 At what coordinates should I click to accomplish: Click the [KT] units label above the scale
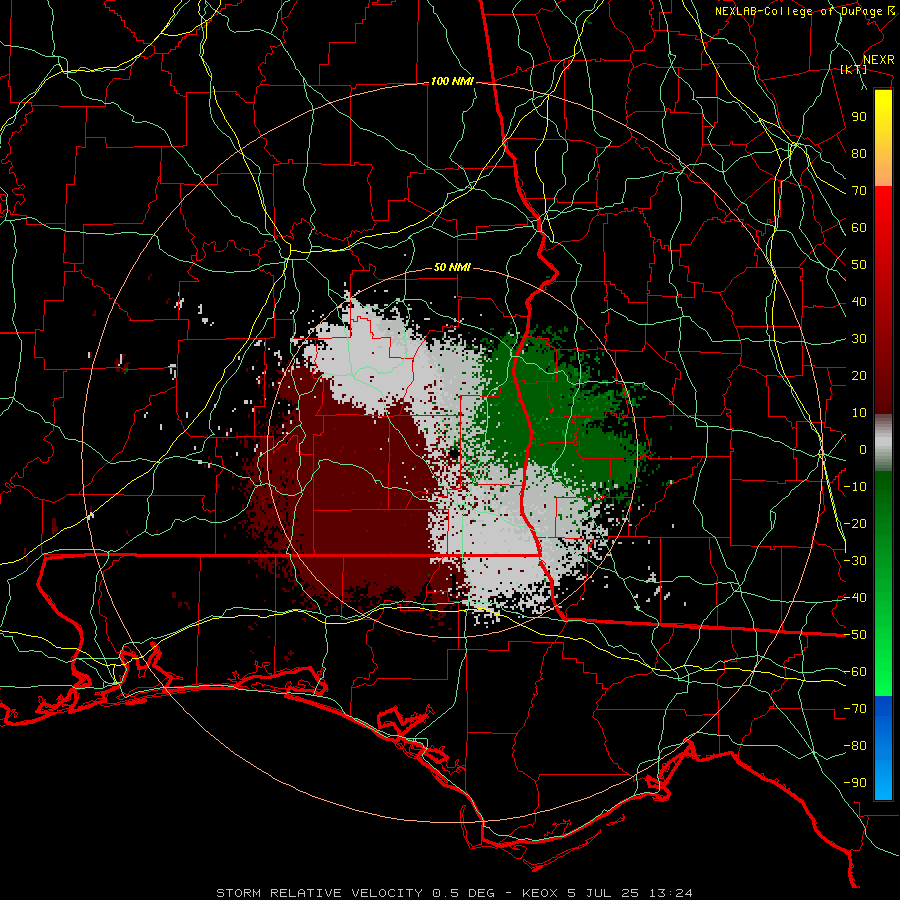(x=853, y=69)
